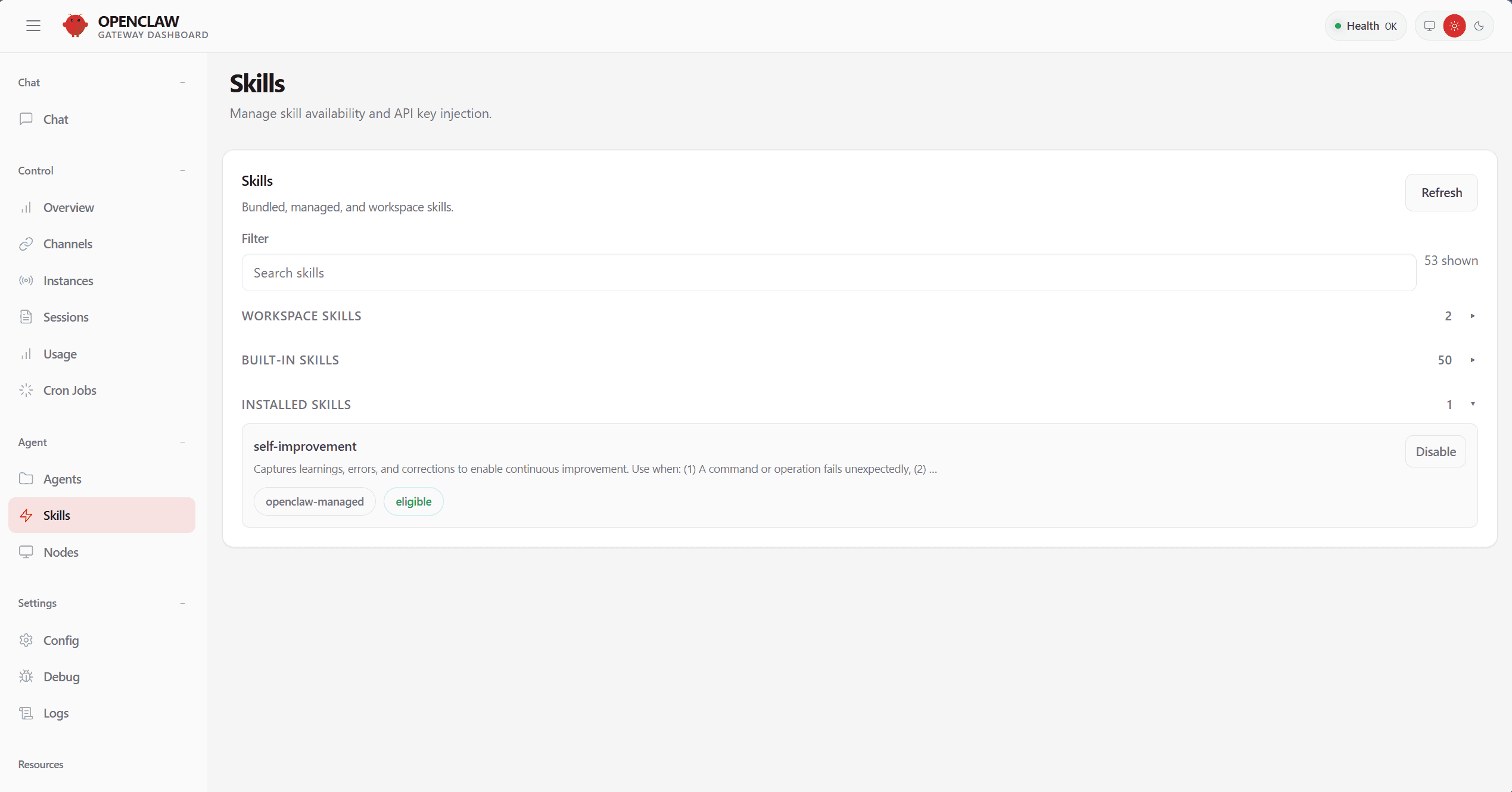The width and height of the screenshot is (1512, 792).
Task: Collapse the Installed Skills section
Action: (x=1472, y=404)
